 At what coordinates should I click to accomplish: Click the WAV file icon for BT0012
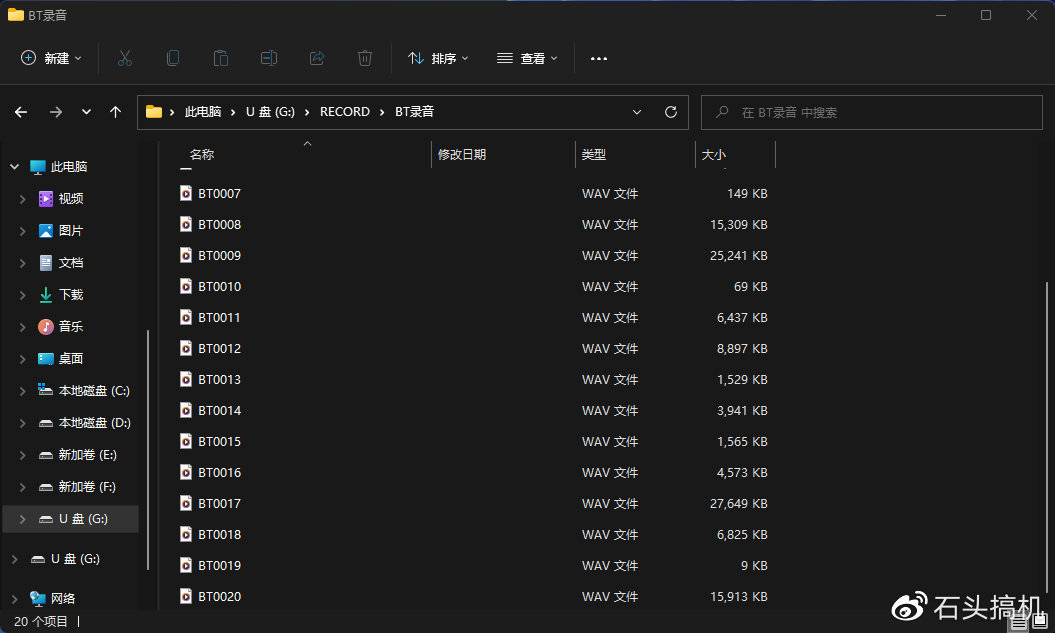coord(186,348)
